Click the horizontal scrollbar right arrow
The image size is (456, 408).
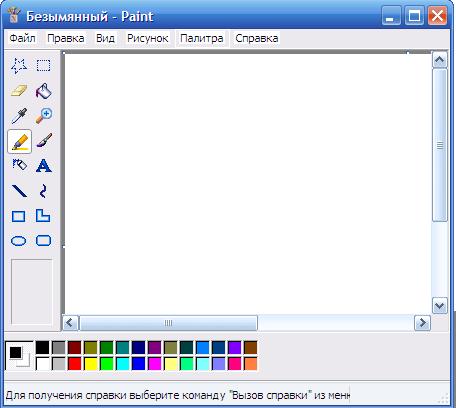422,323
